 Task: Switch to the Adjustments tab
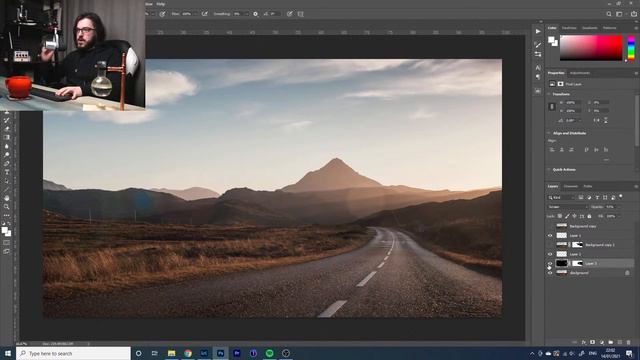click(x=580, y=73)
